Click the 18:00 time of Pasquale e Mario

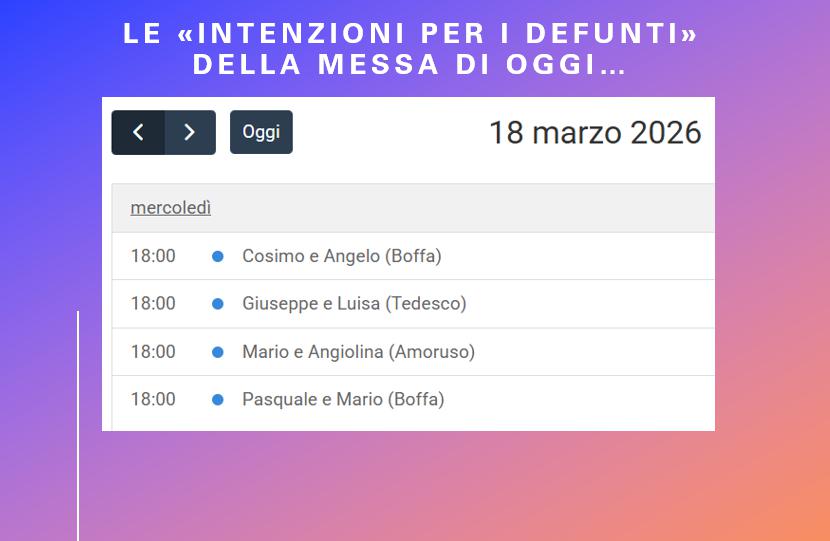point(153,399)
